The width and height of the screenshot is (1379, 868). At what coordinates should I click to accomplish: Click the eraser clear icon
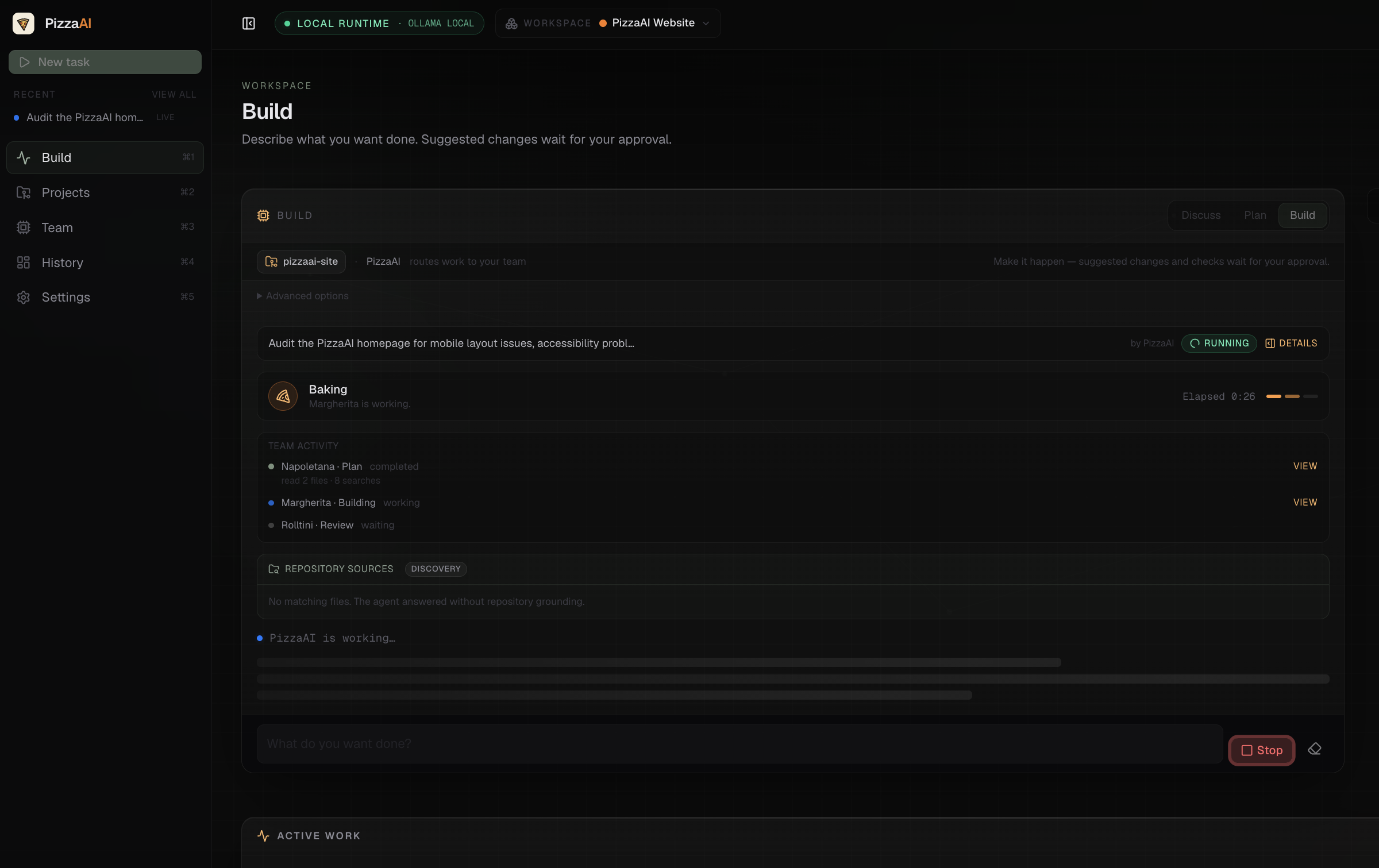tap(1314, 750)
